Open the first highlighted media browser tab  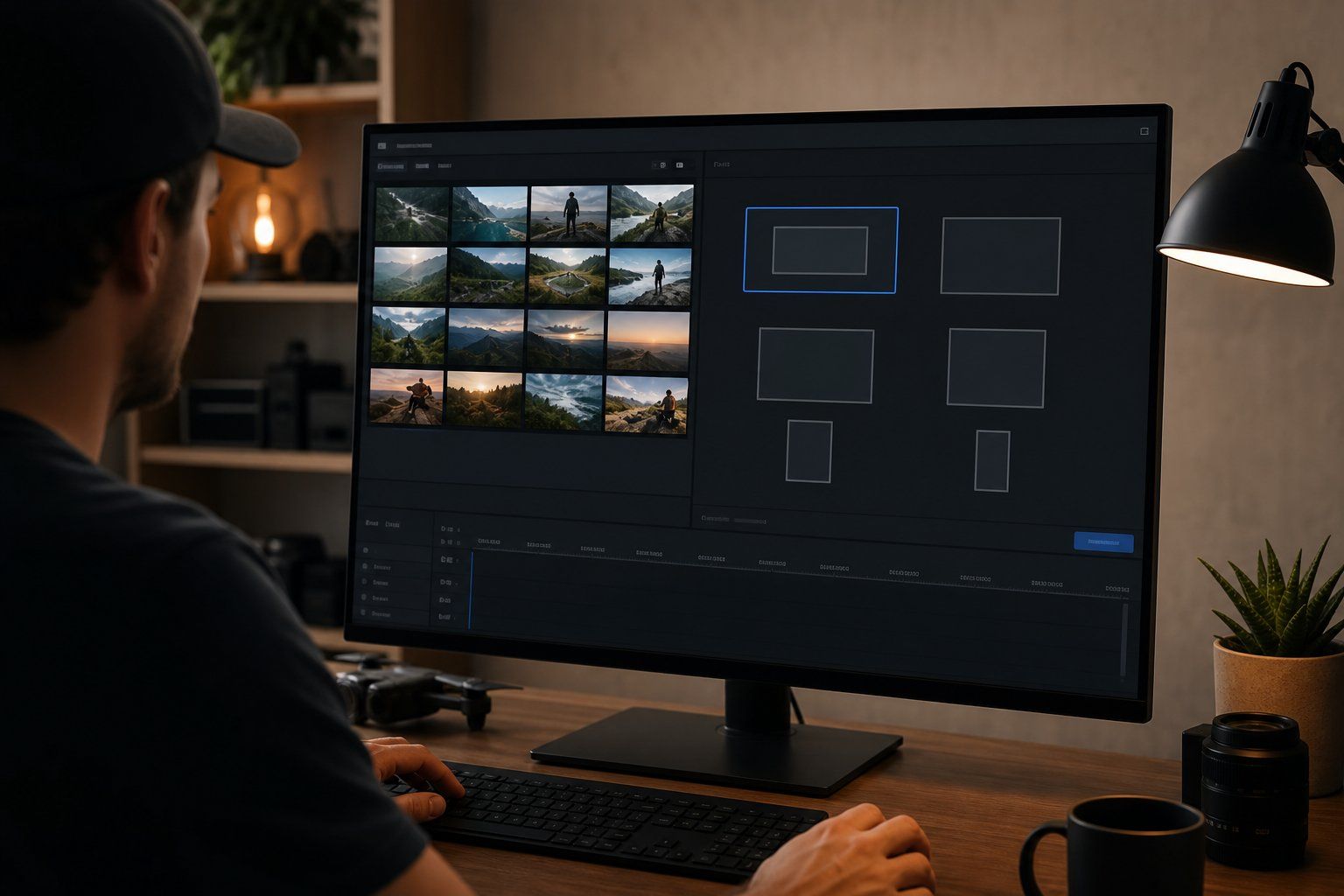tap(391, 165)
